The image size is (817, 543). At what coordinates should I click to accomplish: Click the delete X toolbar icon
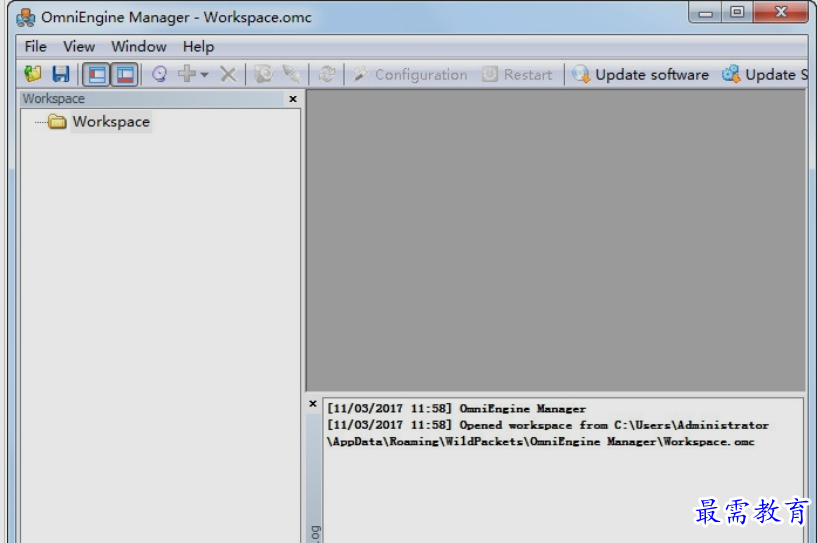click(228, 74)
